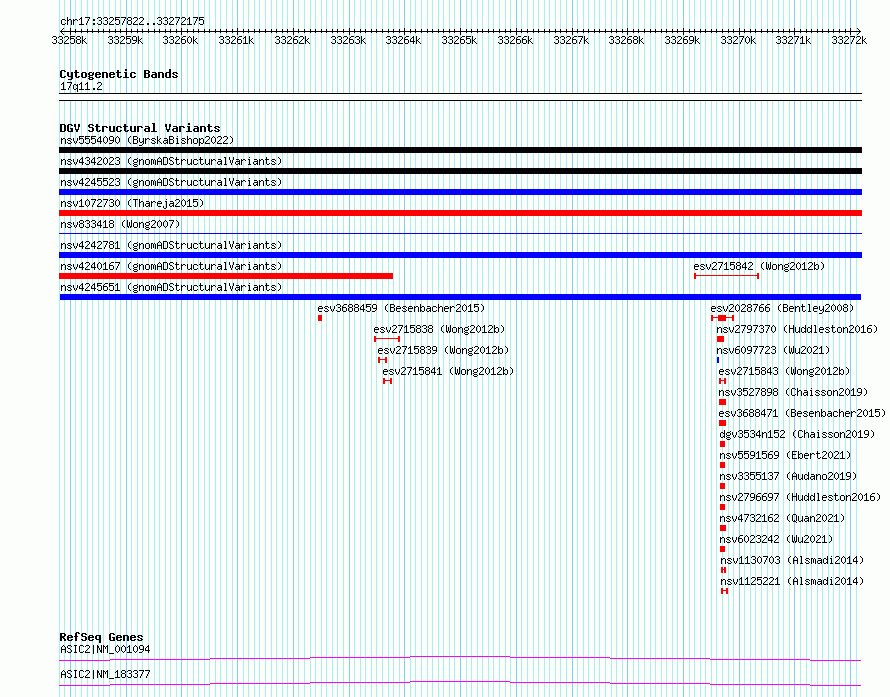Click red marker under esv3688471
Image resolution: width=890 pixels, height=697 pixels.
[x=723, y=423]
